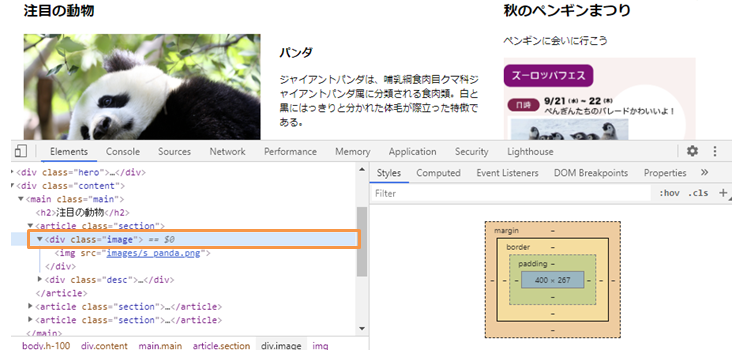This screenshot has width=738, height=363.
Task: Open the DOM Breakpoints sub-tab
Action: click(x=591, y=173)
